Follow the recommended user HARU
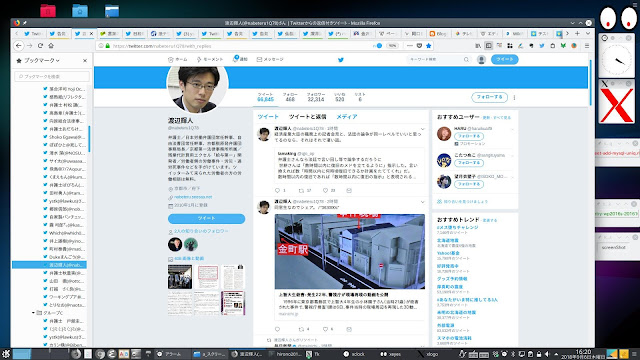Screen dimensions: 640x360 (469, 136)
